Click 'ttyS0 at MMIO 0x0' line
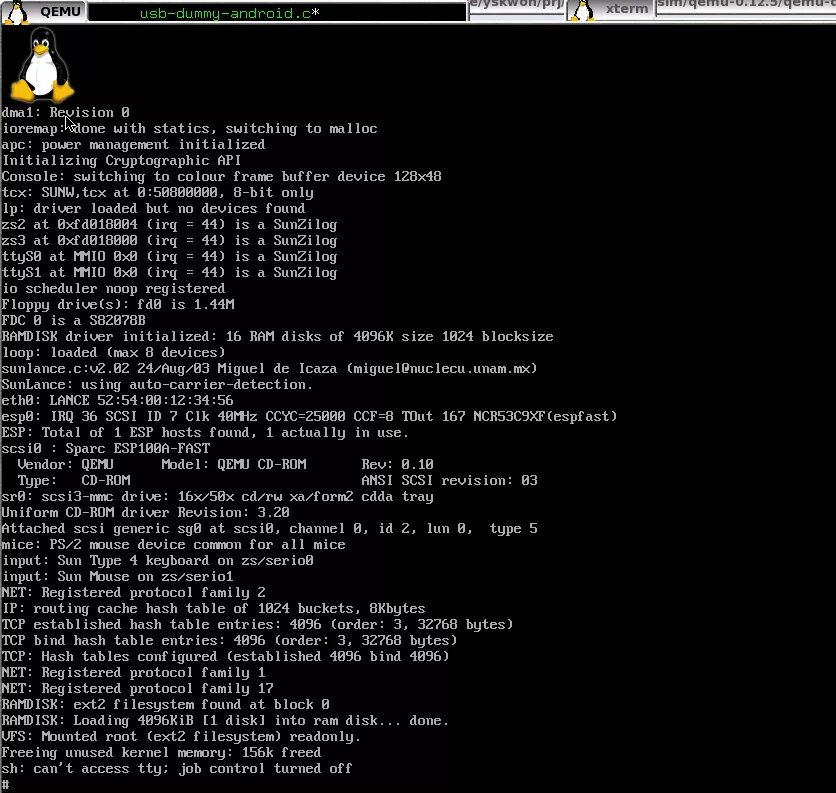 click(169, 257)
